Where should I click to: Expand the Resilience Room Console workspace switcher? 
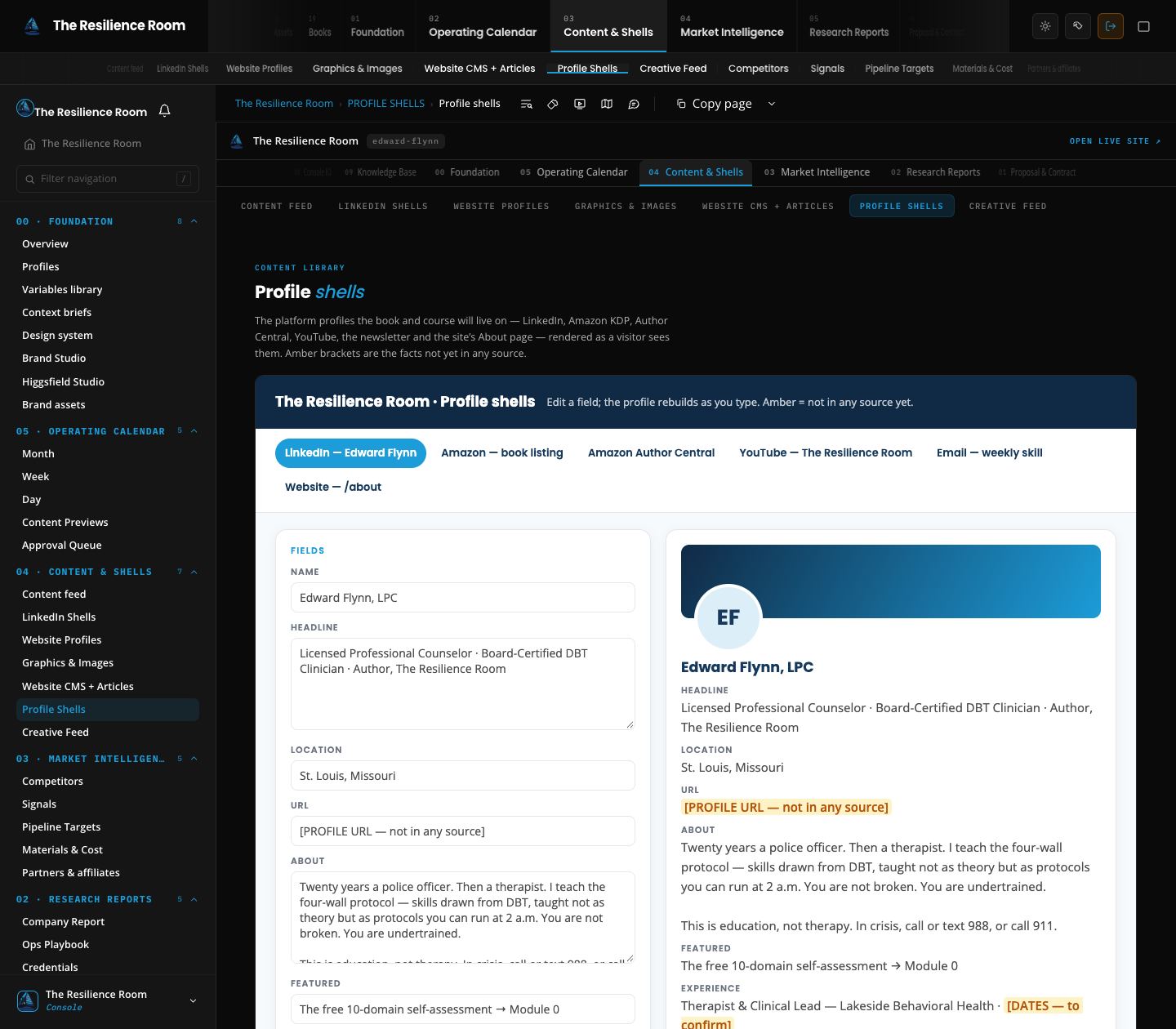[108, 1000]
